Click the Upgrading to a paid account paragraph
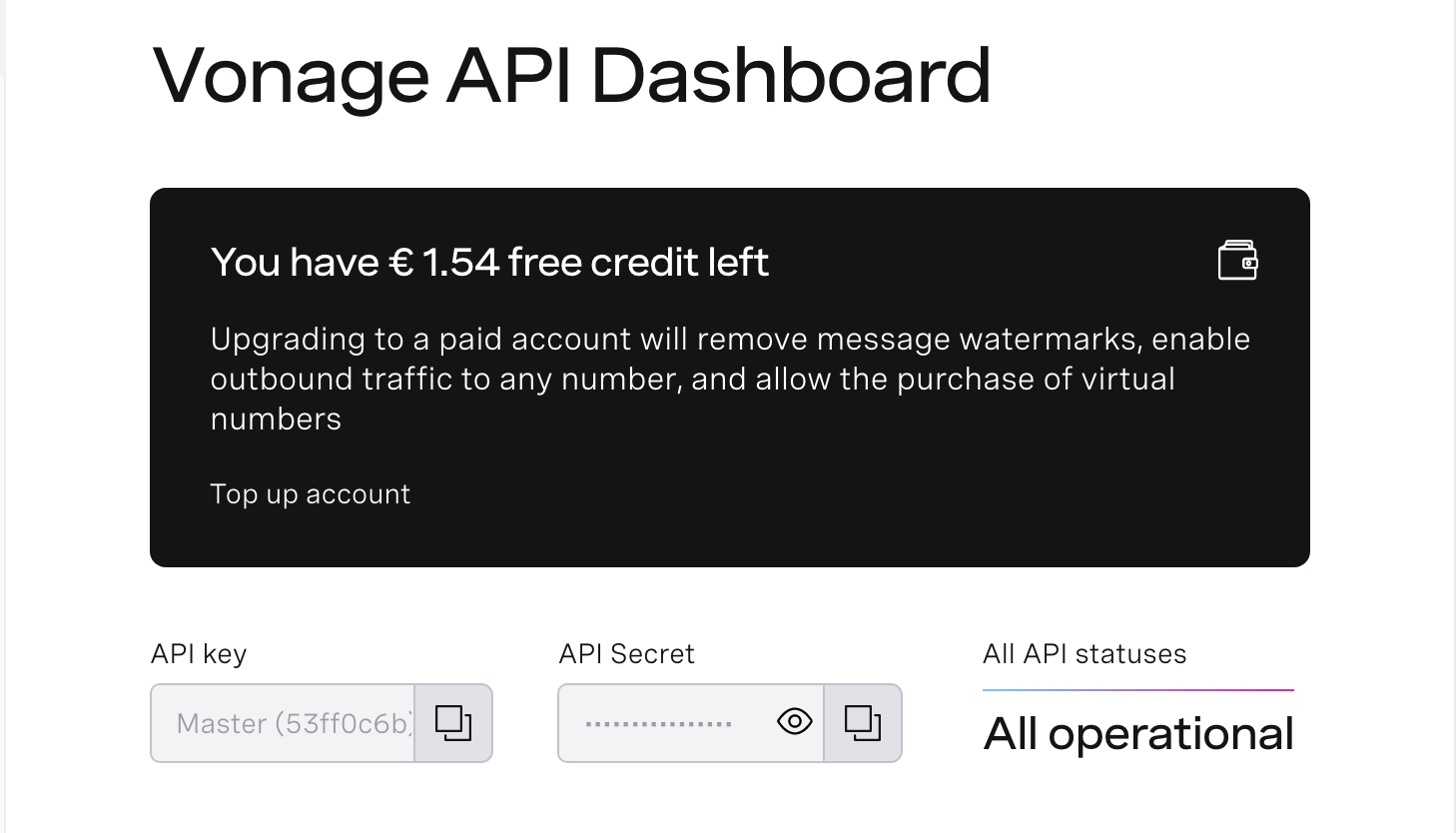The image size is (1456, 833). 730,379
